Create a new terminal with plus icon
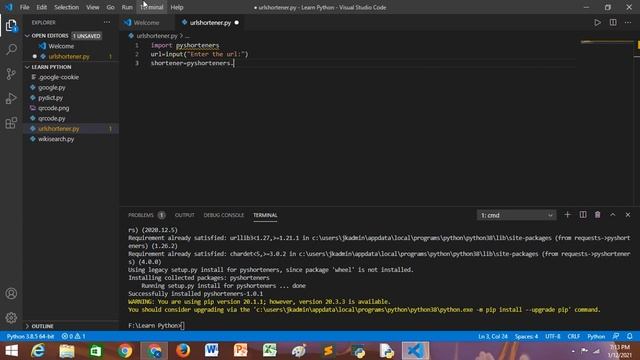Viewport: 640px width, 360px height. pyautogui.click(x=567, y=215)
